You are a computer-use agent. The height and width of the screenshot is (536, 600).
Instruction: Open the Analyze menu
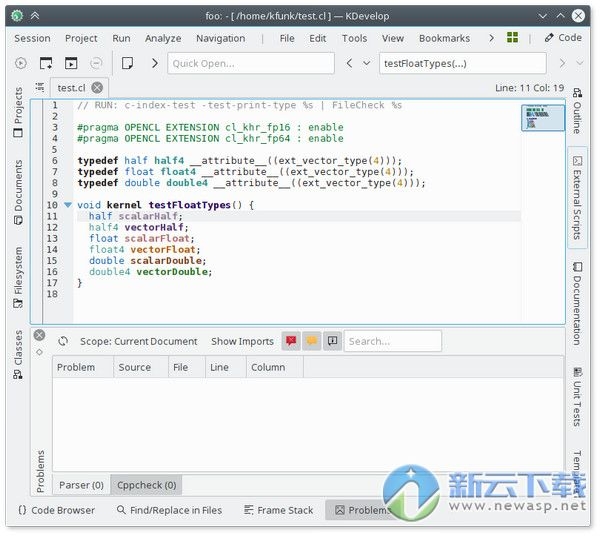point(163,38)
